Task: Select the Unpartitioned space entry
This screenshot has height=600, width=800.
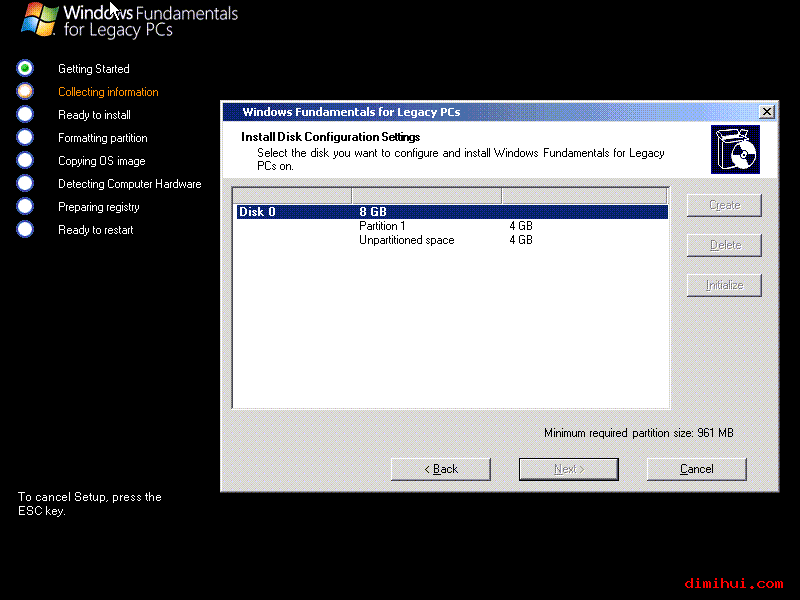Action: tap(407, 240)
